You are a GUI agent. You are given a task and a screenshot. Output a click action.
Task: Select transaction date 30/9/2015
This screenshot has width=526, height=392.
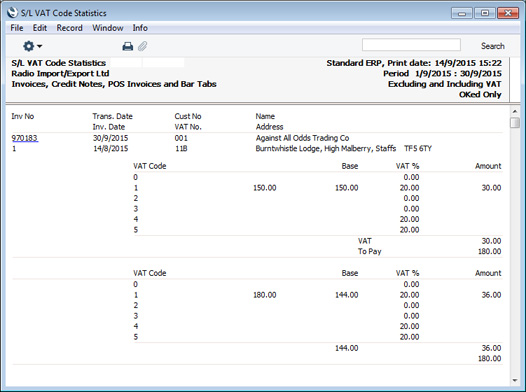110,138
